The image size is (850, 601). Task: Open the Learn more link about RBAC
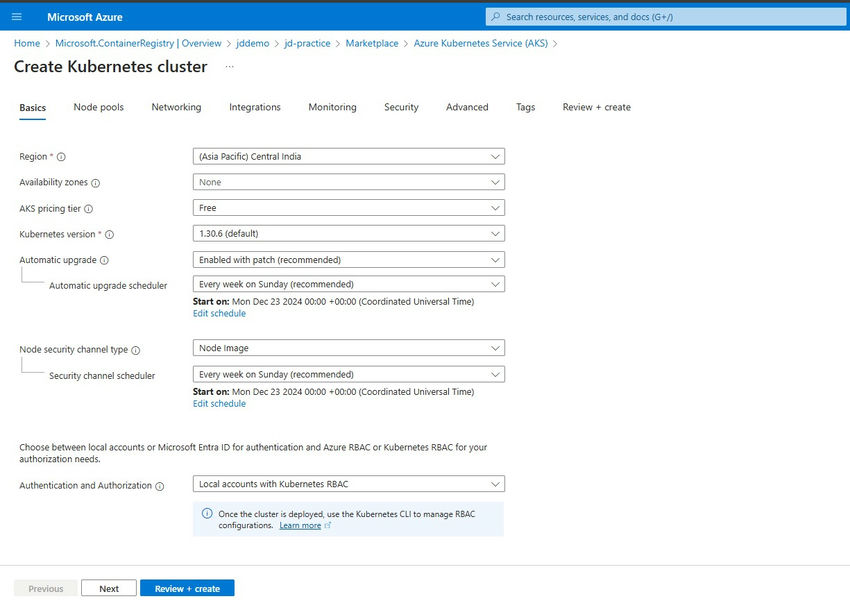(x=303, y=525)
